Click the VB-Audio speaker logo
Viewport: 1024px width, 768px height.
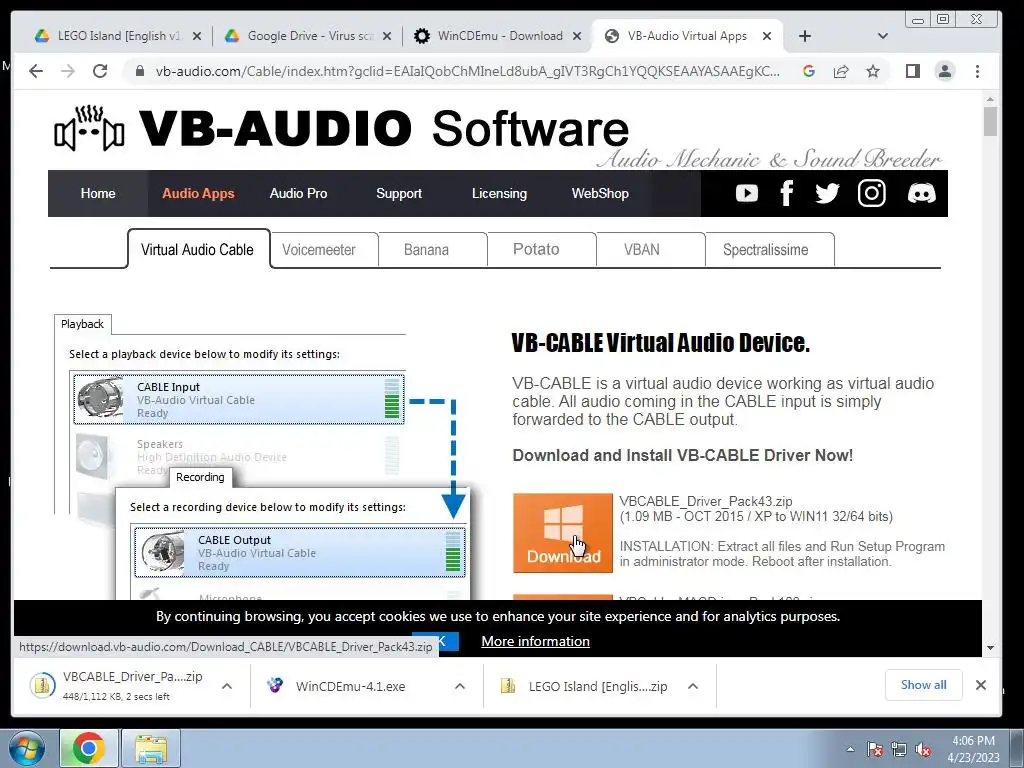click(x=89, y=129)
